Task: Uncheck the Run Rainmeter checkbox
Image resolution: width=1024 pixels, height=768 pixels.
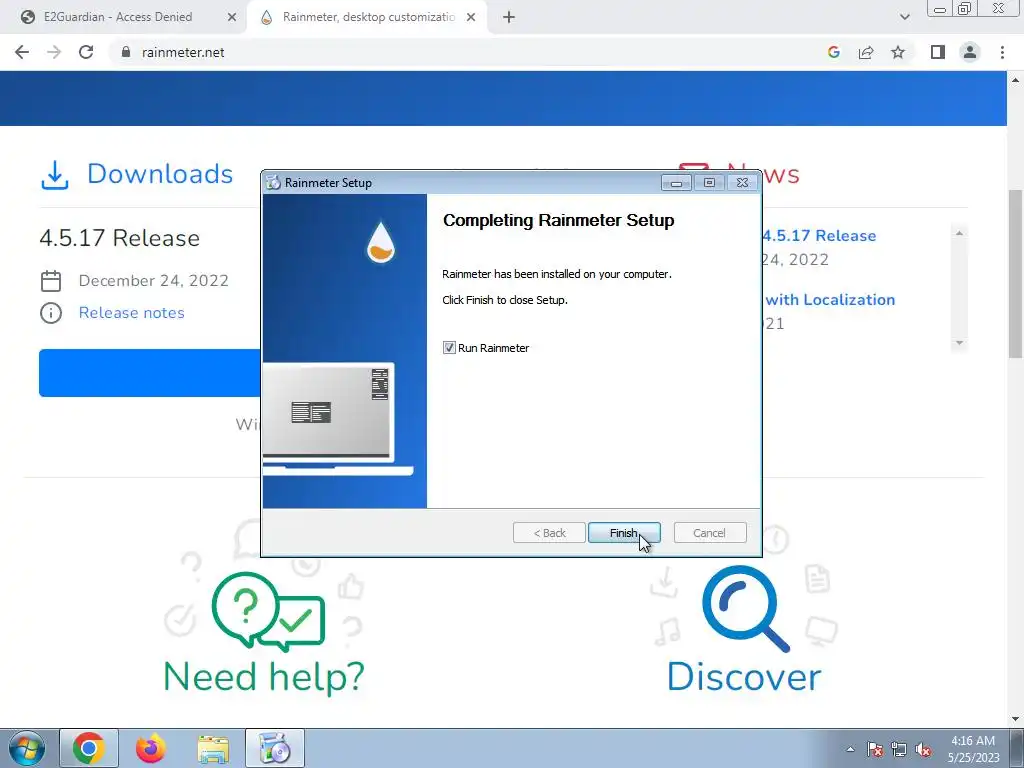Action: (449, 348)
